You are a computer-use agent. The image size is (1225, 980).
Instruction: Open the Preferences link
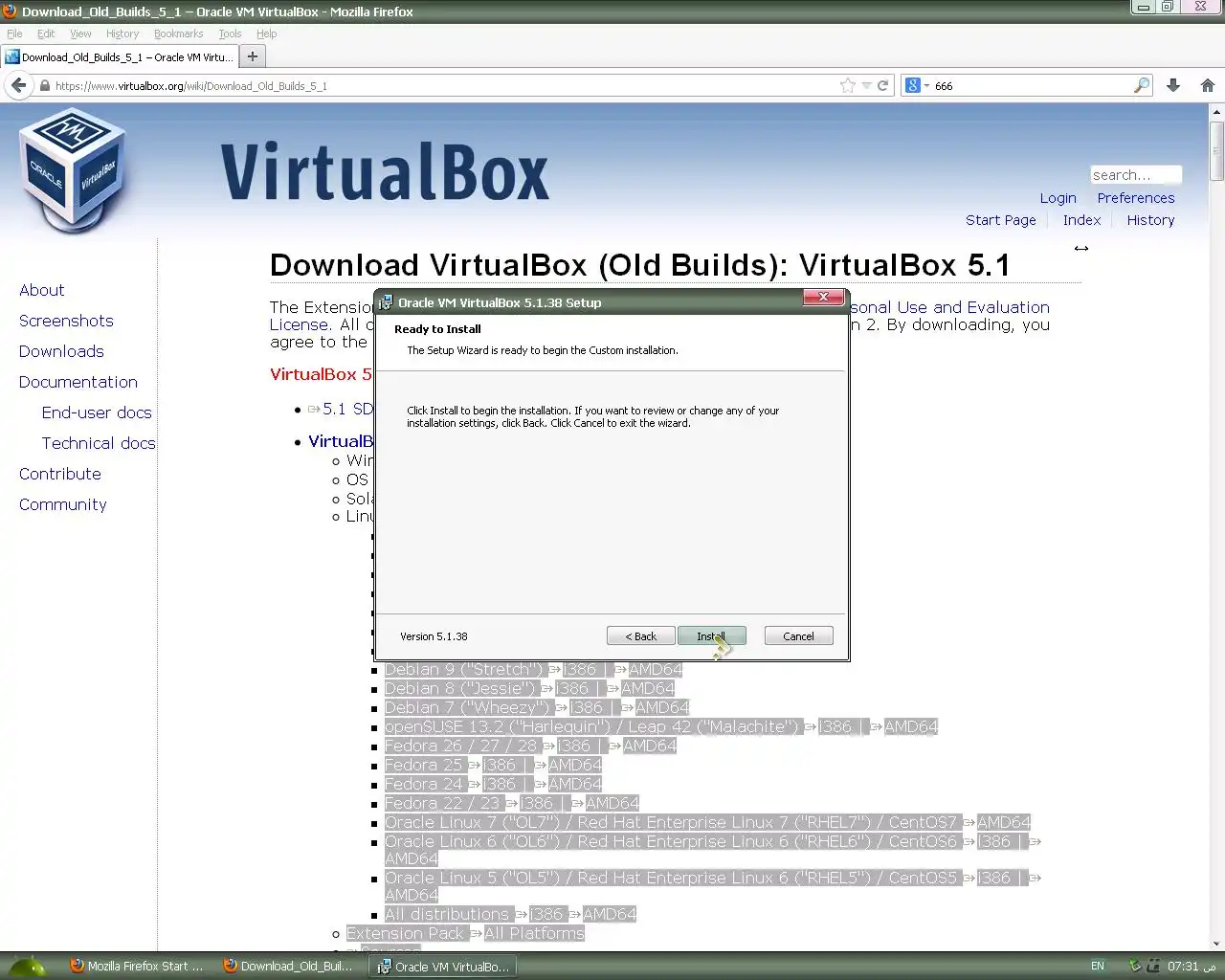(1136, 198)
